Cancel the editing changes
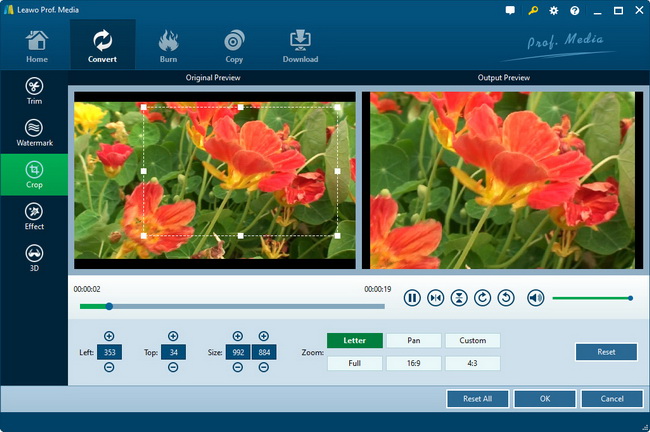Viewport: 650px width, 432px height. (x=612, y=399)
